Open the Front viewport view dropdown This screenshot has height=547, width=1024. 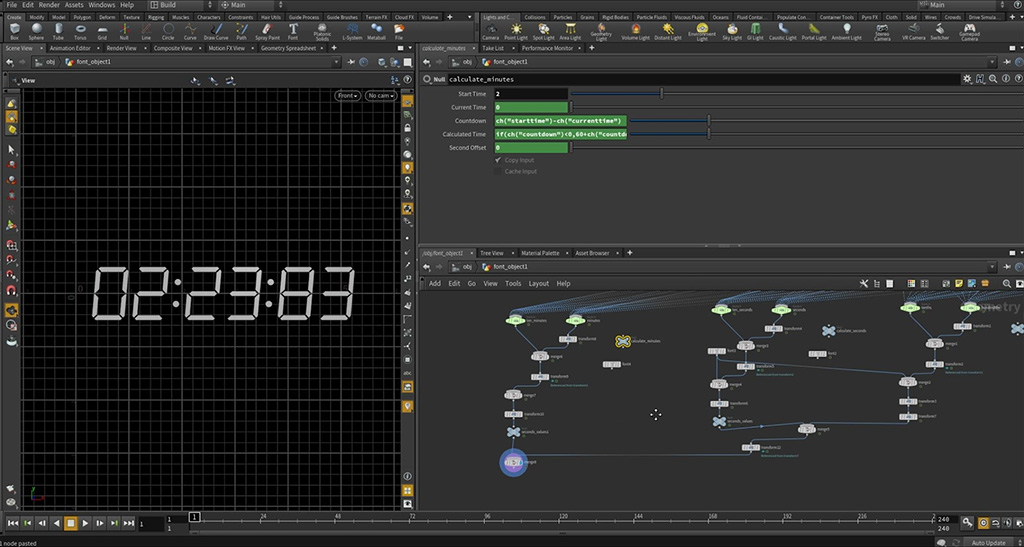(x=347, y=95)
